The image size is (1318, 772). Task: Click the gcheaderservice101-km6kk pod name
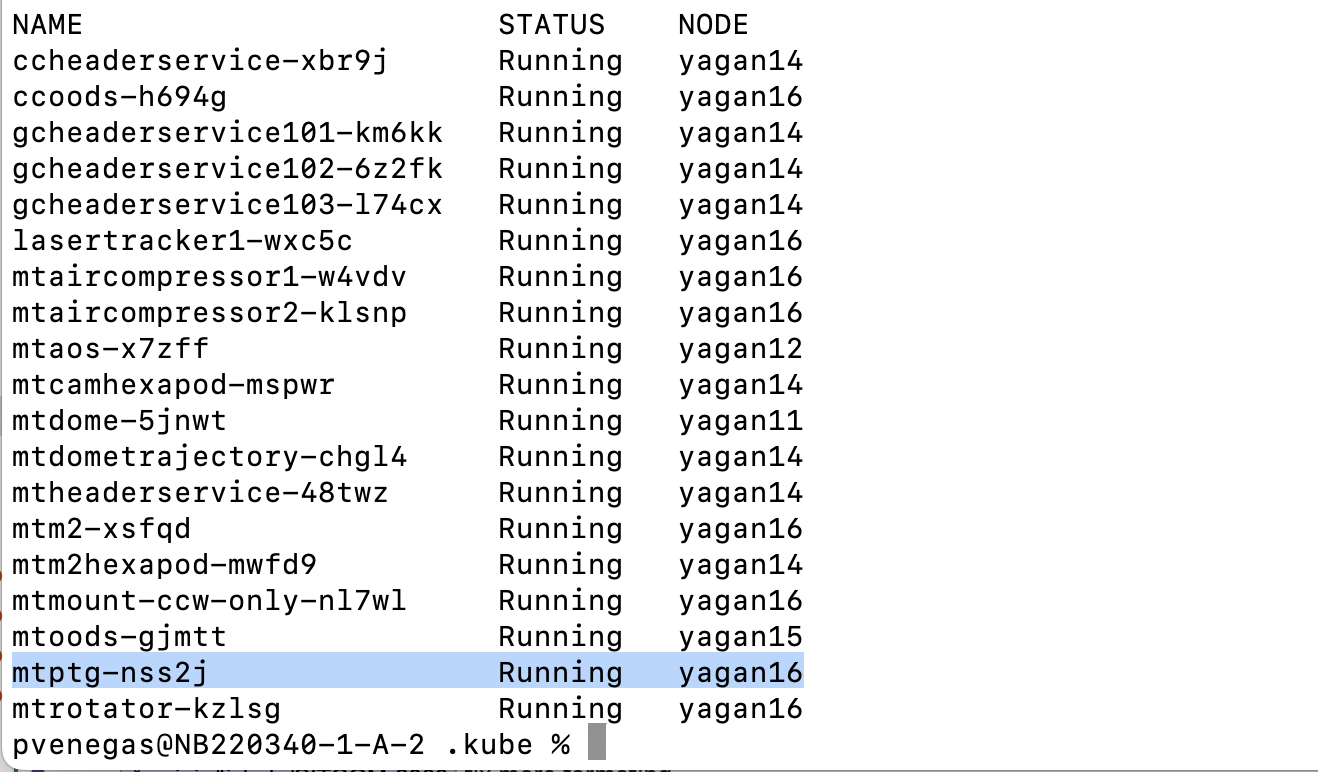point(227,132)
